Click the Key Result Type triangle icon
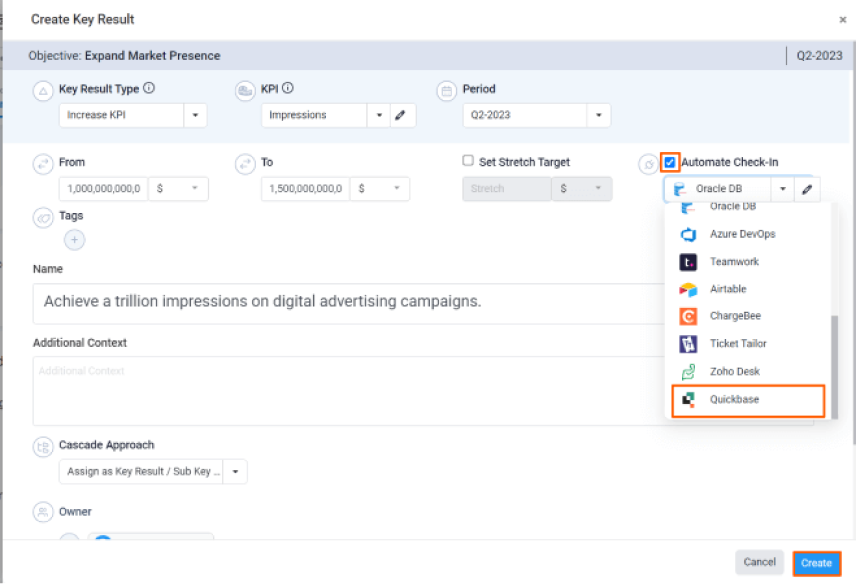 (43, 91)
